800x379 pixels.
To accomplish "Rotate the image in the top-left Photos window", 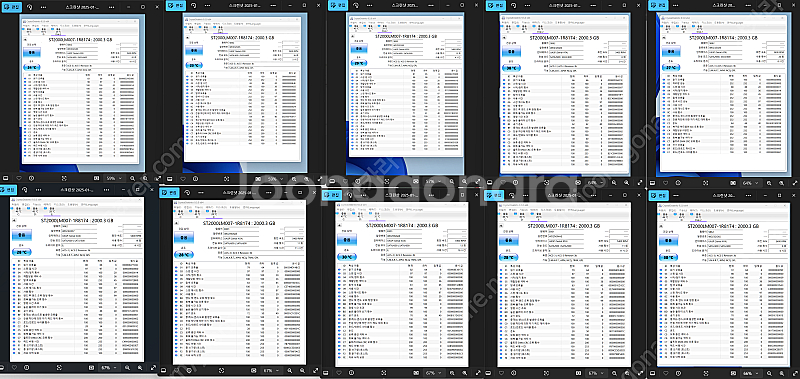I will pos(30,7).
